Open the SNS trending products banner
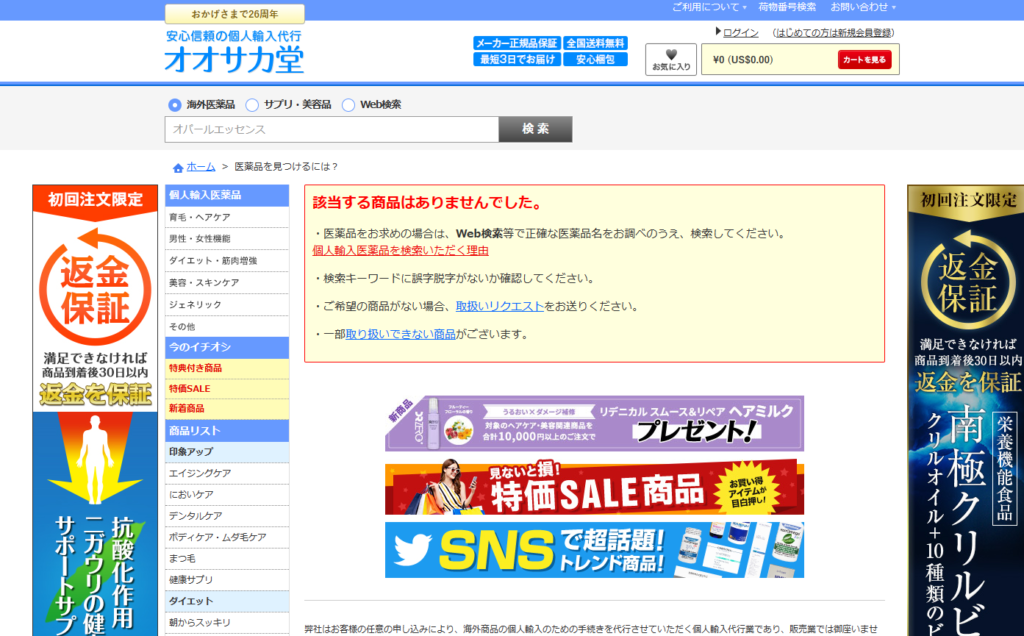Screen dimensions: 1024x636 click(x=594, y=550)
